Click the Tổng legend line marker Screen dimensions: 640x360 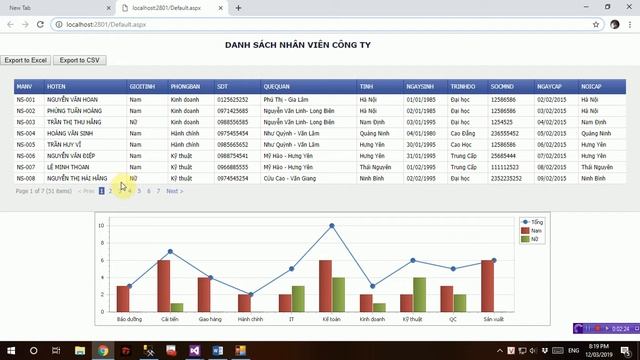tap(525, 222)
